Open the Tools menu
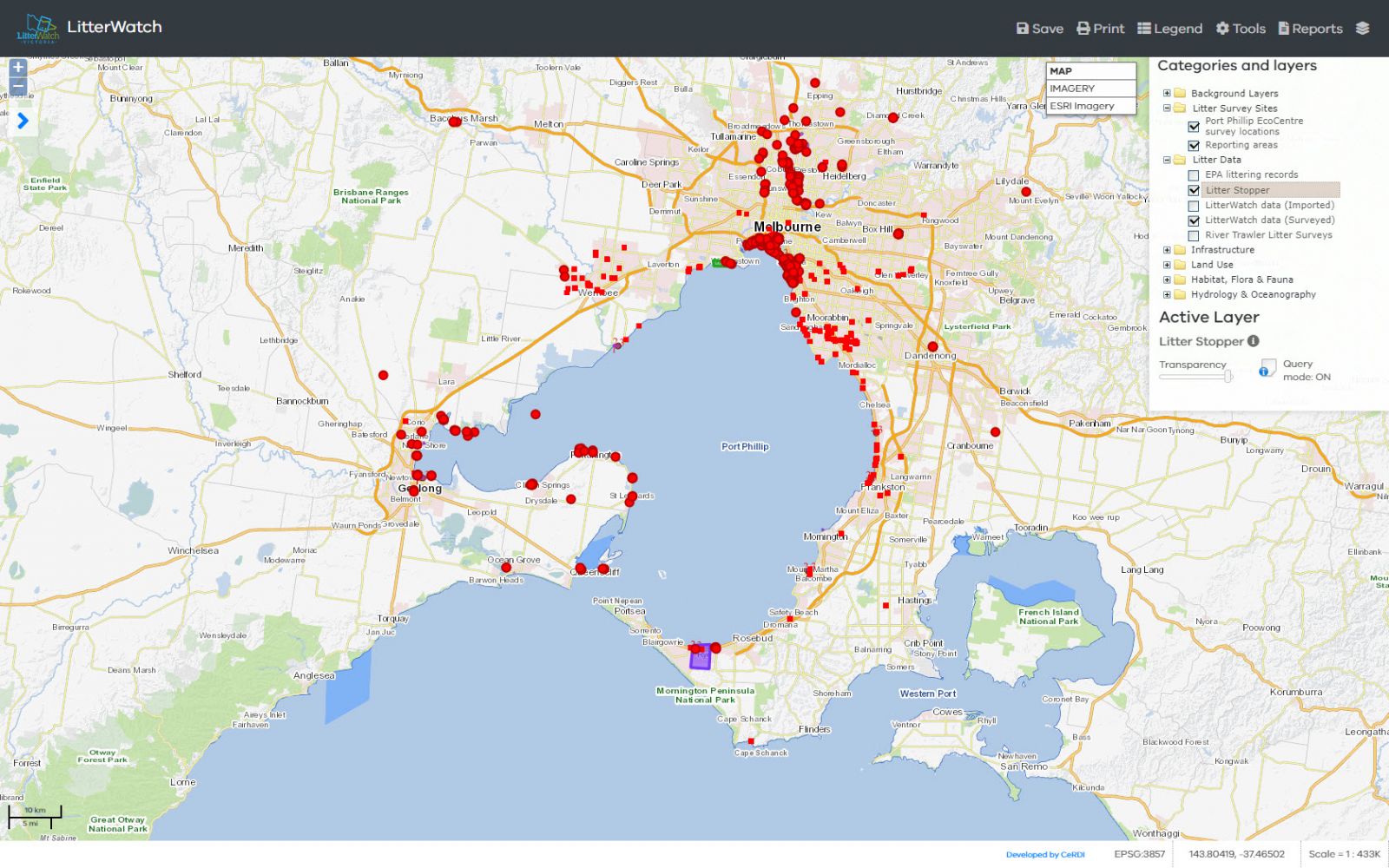This screenshot has width=1389, height=868. [1241, 29]
